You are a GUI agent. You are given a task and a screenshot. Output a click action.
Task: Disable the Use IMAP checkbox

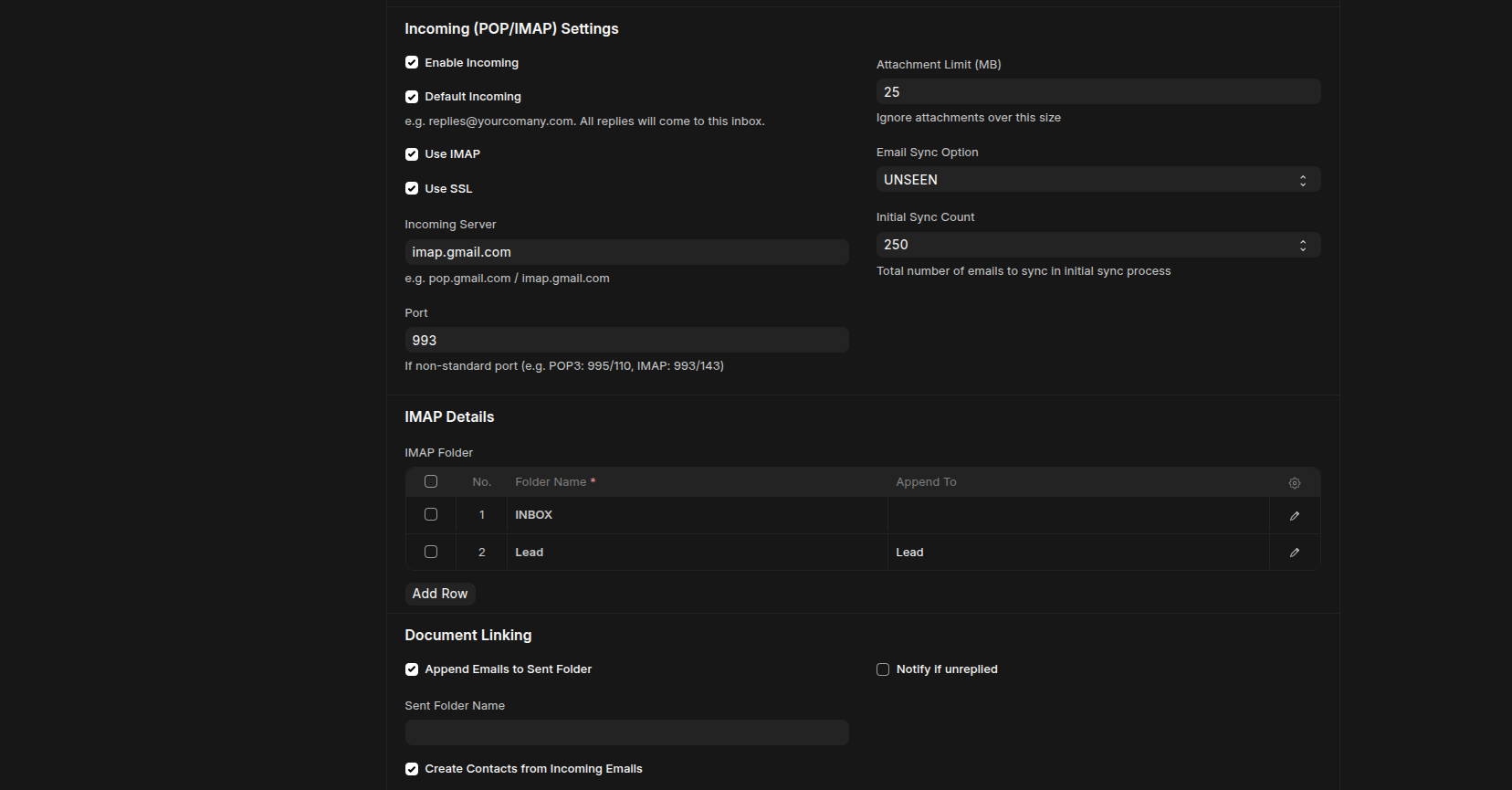[x=412, y=154]
